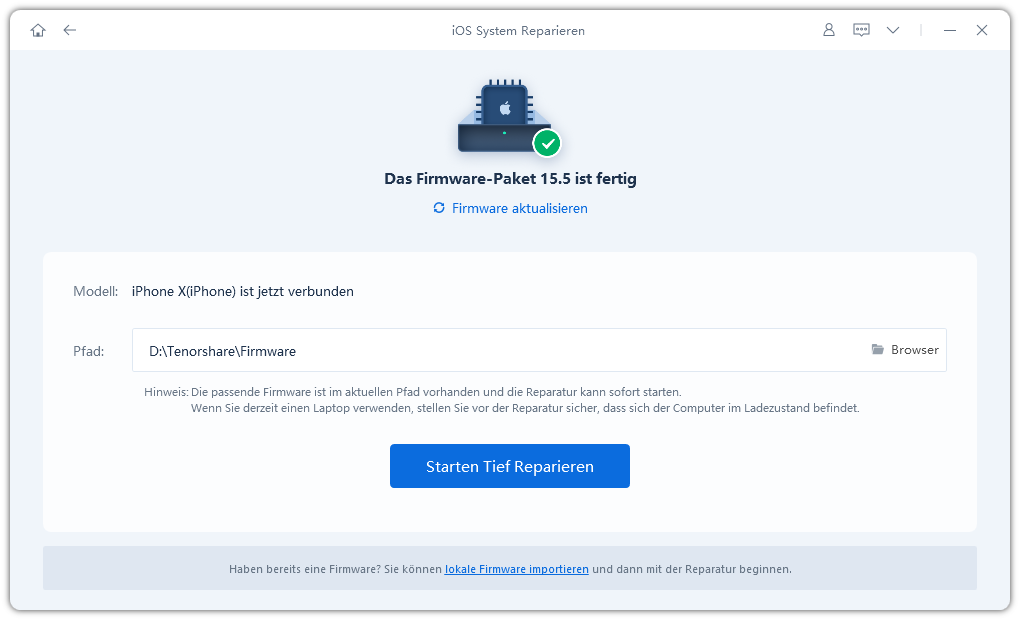This screenshot has width=1020, height=620.
Task: Click the firmware path input field
Action: (x=539, y=350)
